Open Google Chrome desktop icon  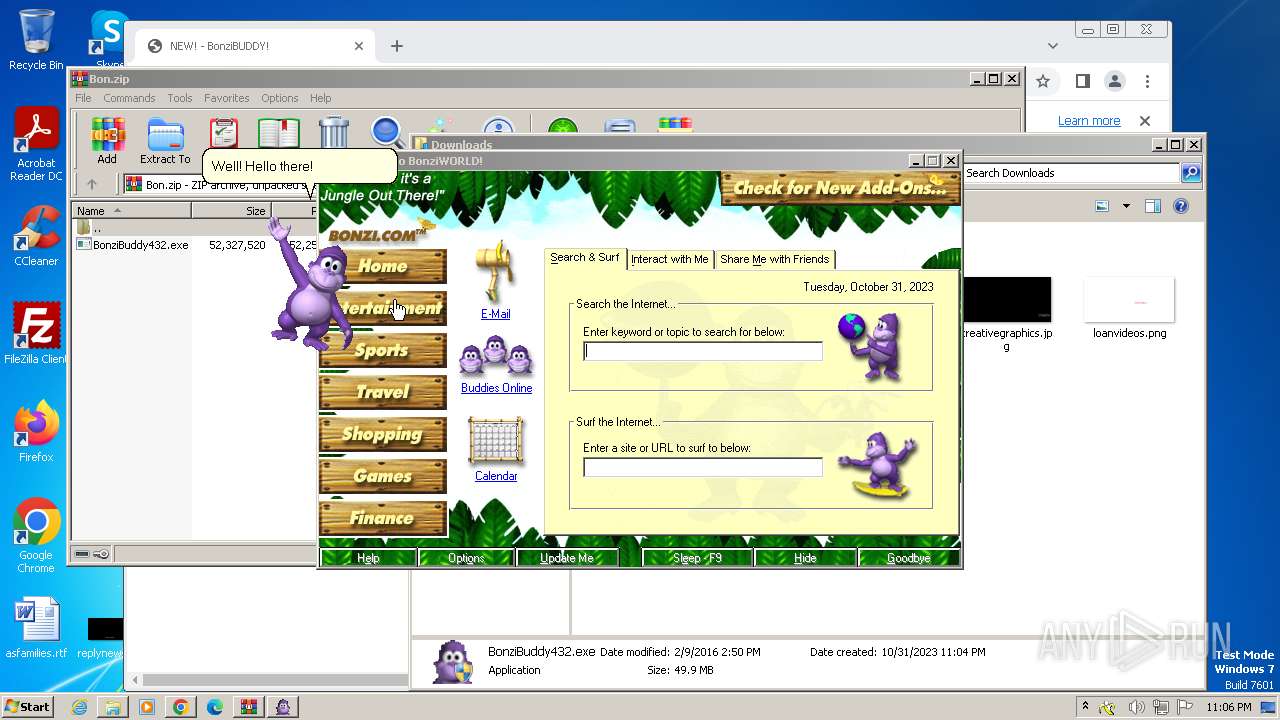[x=36, y=535]
